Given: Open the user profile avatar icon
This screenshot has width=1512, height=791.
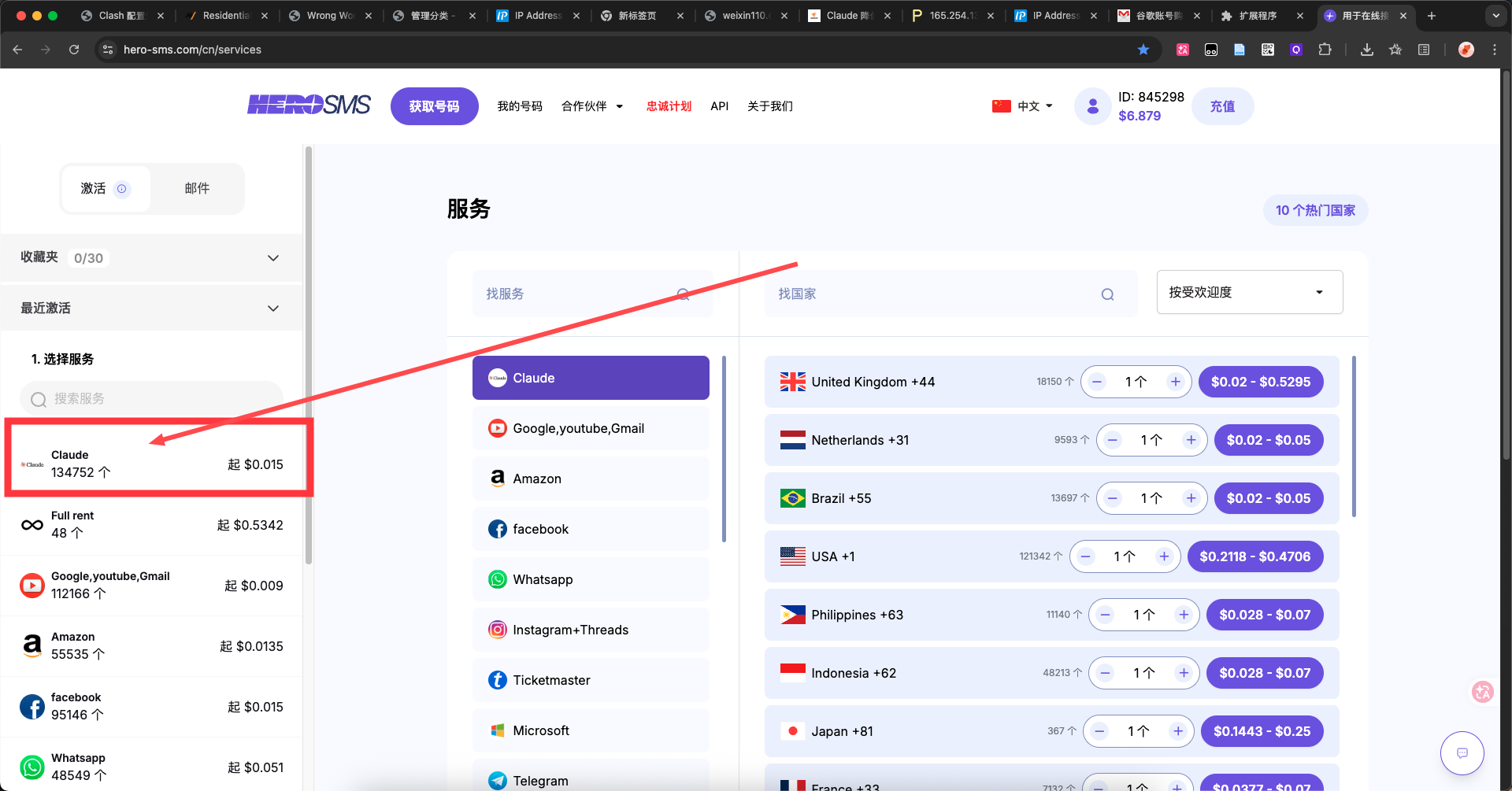Looking at the screenshot, I should tap(1093, 106).
